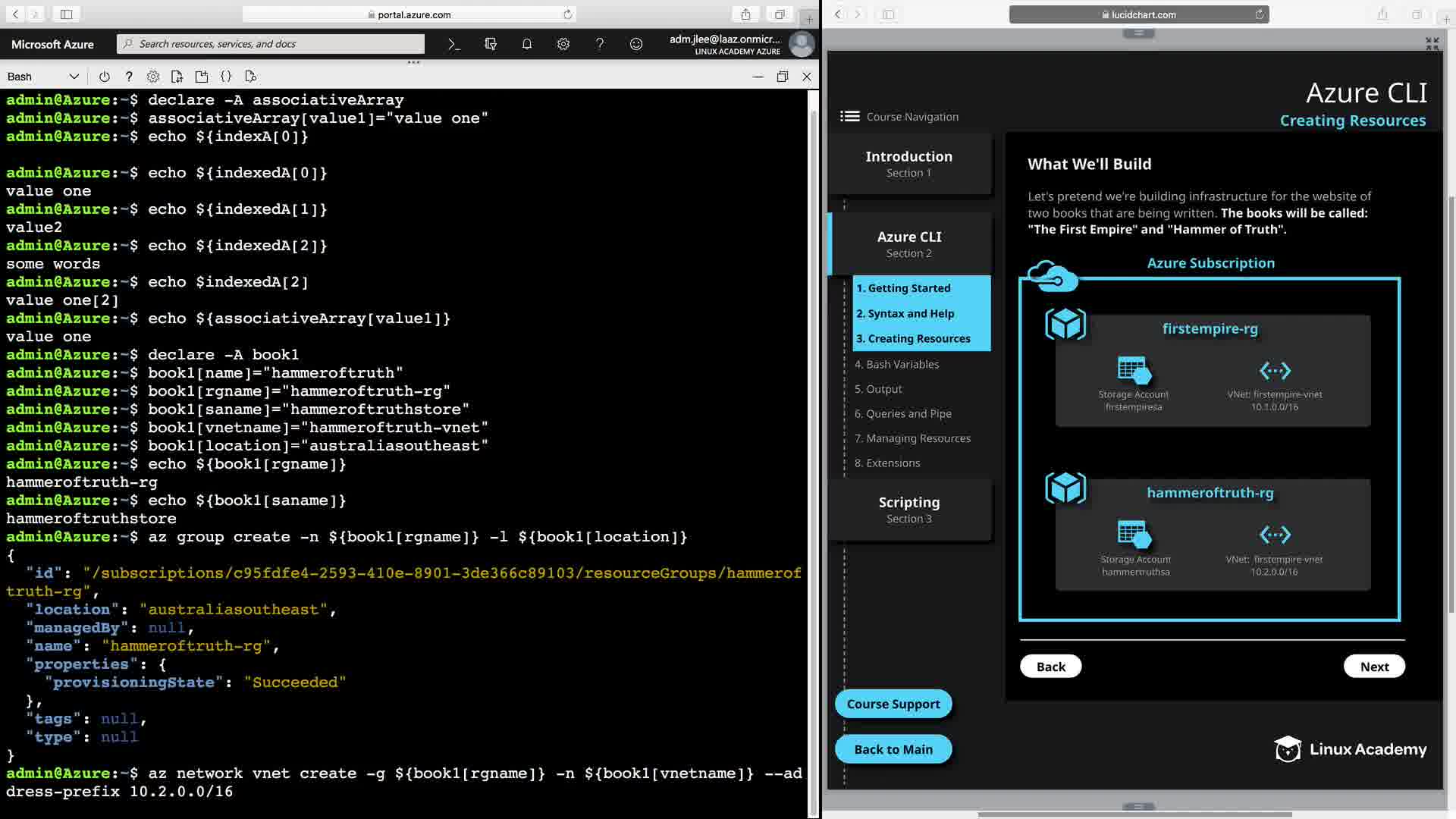The width and height of the screenshot is (1456, 819).
Task: Click upload/download files icon in Cloud Shell
Action: [x=177, y=77]
